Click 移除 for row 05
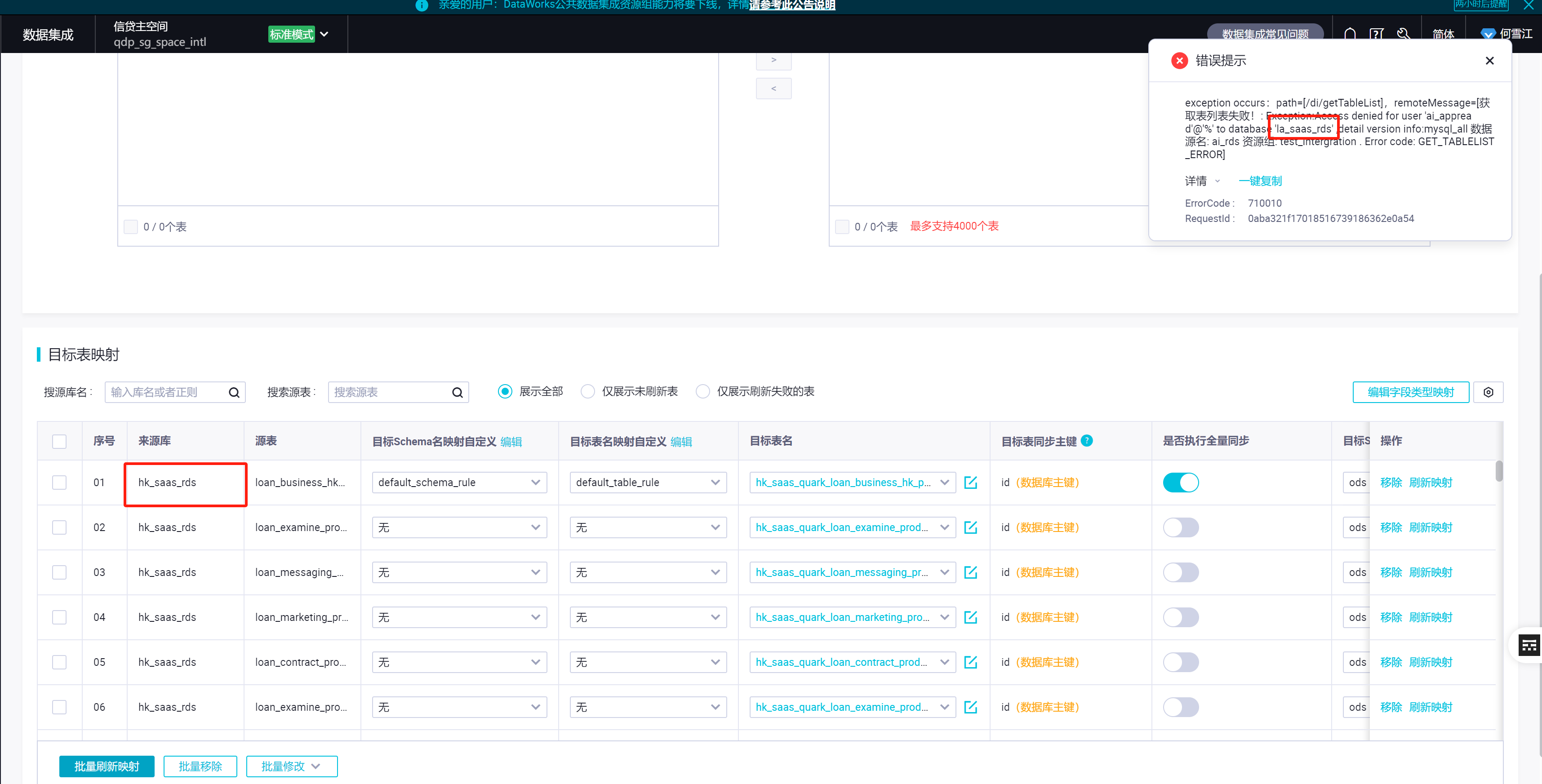This screenshot has height=784, width=1542. coord(1391,662)
